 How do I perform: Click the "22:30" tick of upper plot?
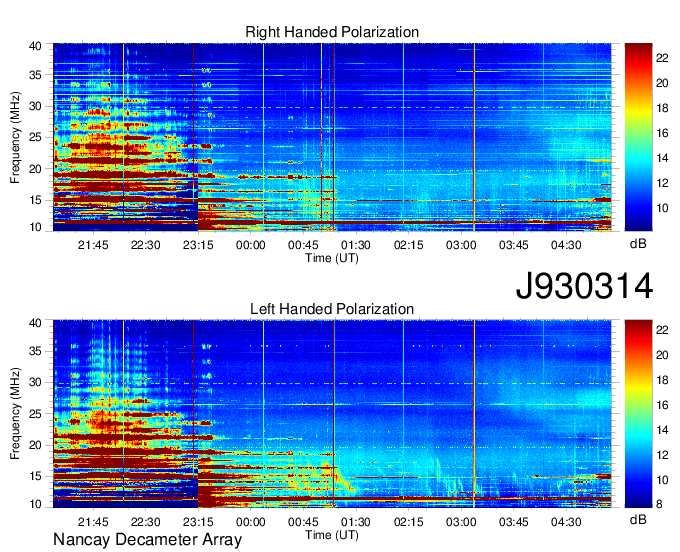tap(145, 245)
